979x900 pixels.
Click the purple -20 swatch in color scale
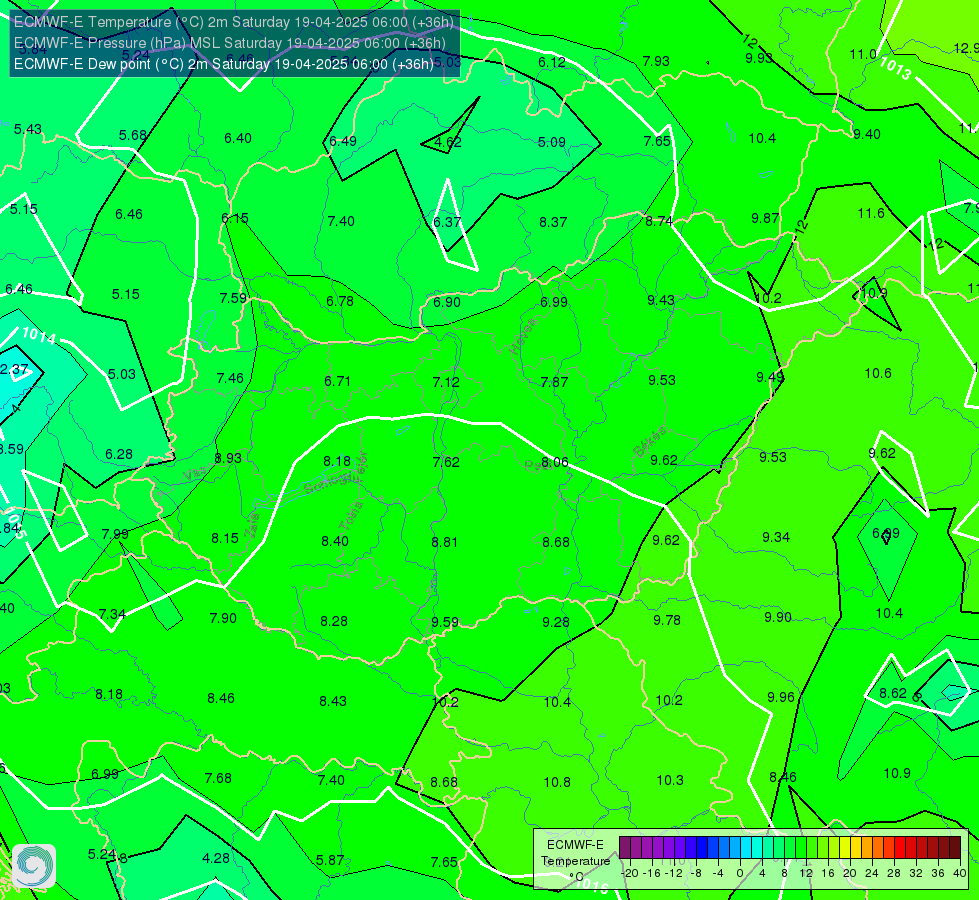point(624,848)
